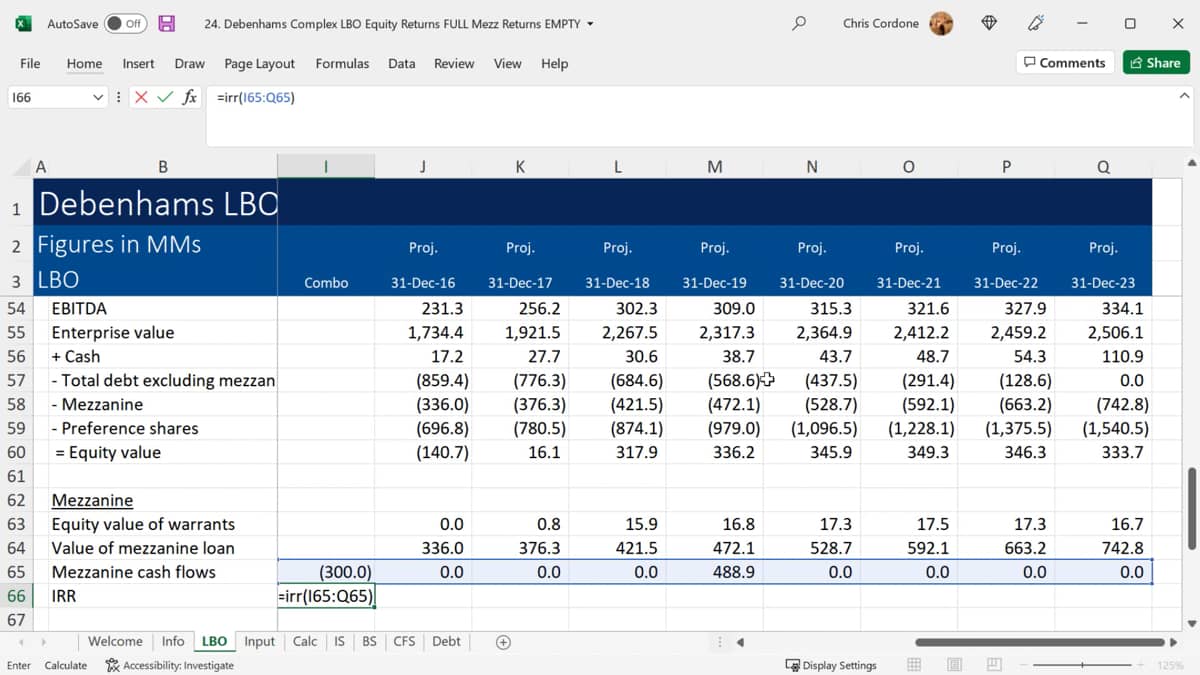1200x675 pixels.
Task: Open the Formulas ribbon tab
Action: tap(342, 63)
